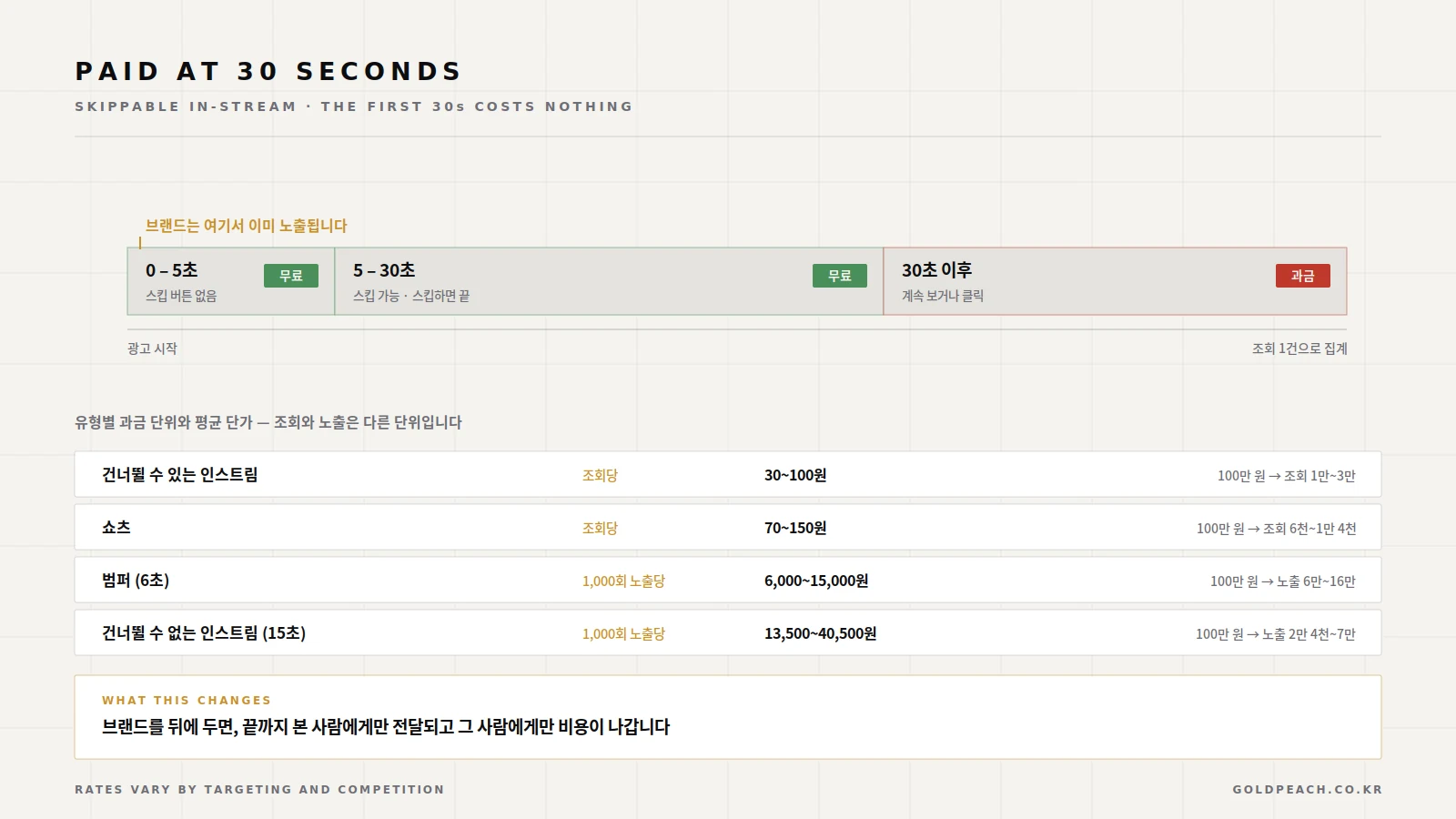Click the PAID AT 30 SECONDS heading
Viewport: 1456px width, 819px height.
tap(268, 71)
